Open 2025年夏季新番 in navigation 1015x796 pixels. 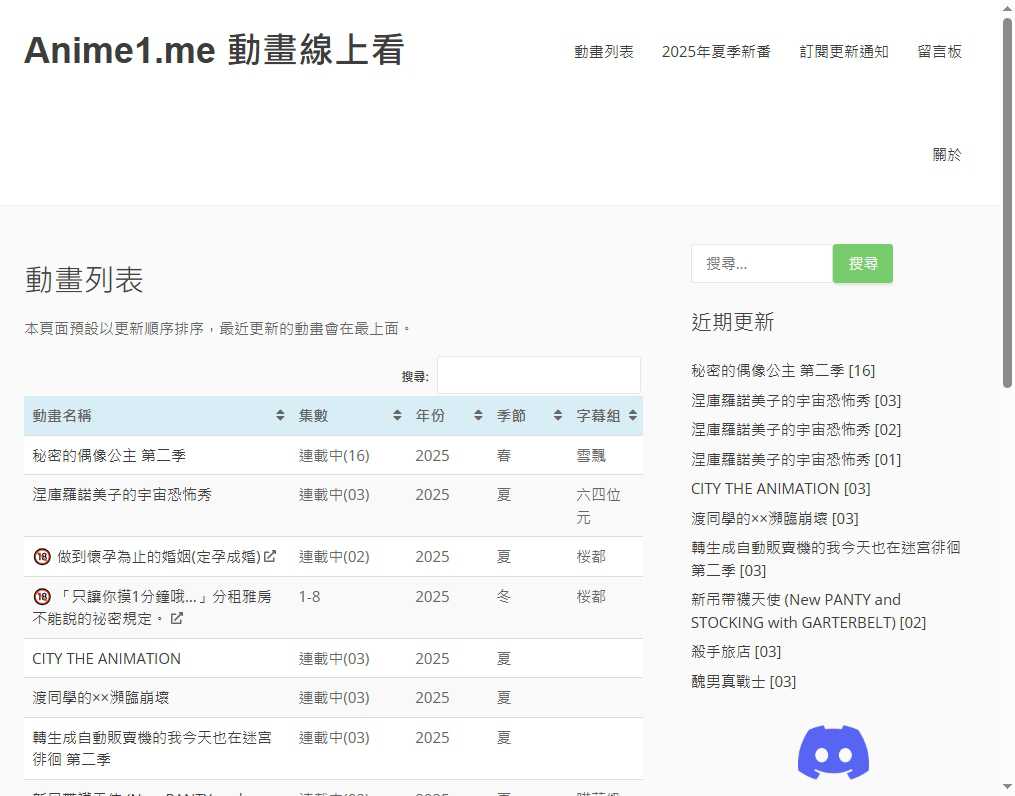(716, 52)
